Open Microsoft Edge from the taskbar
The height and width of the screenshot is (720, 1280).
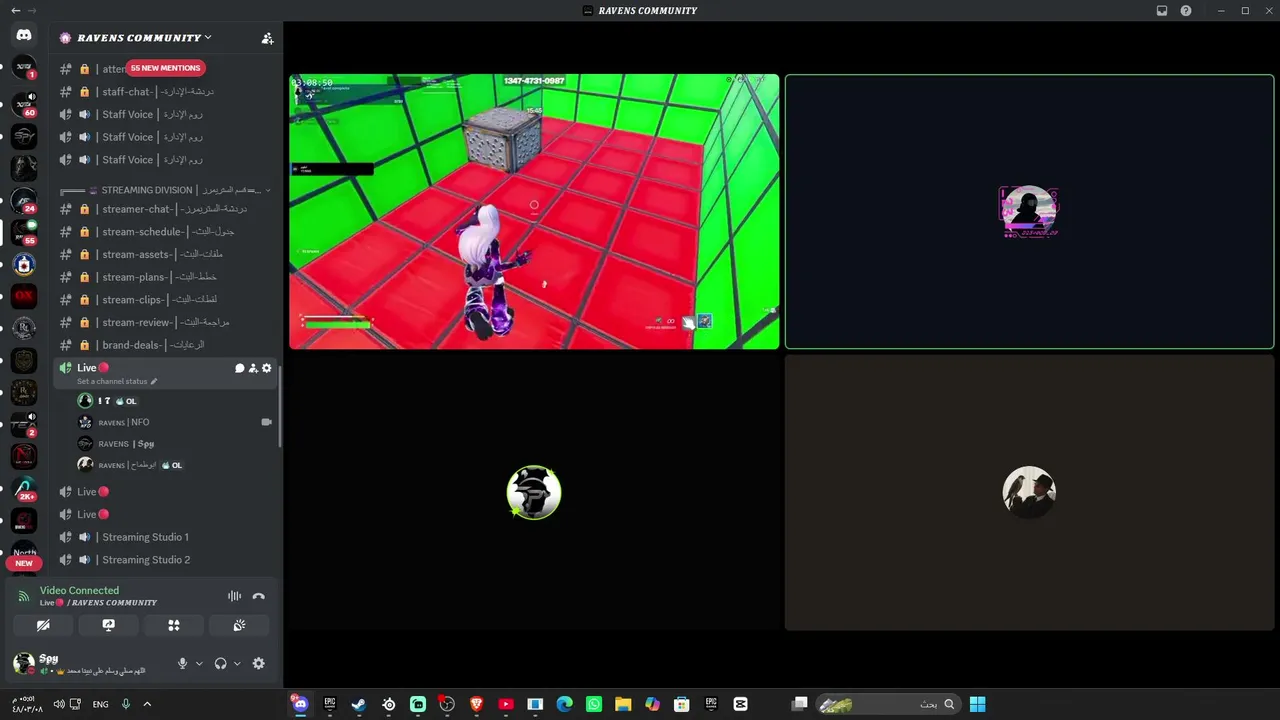[x=564, y=704]
